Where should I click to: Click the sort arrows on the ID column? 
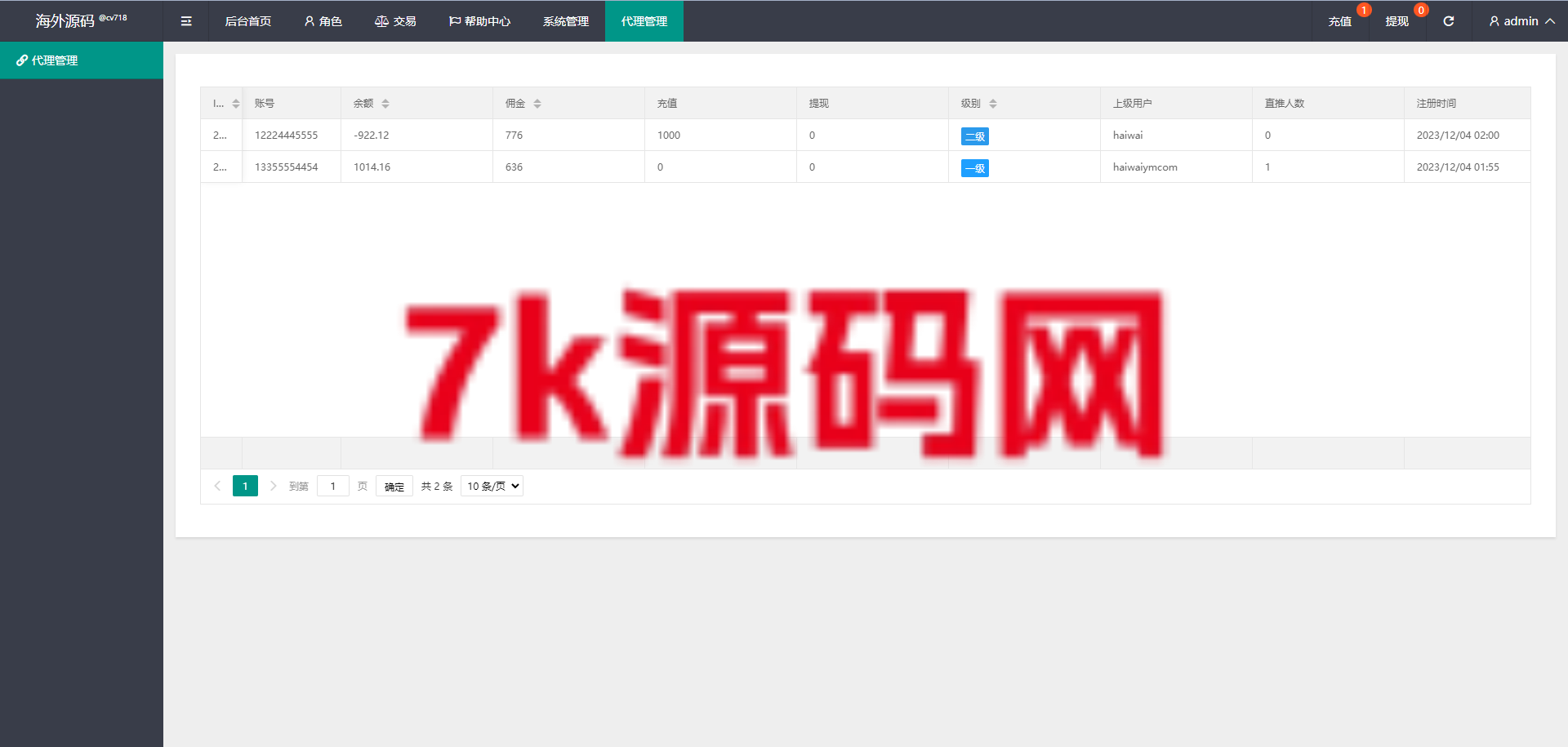(236, 104)
